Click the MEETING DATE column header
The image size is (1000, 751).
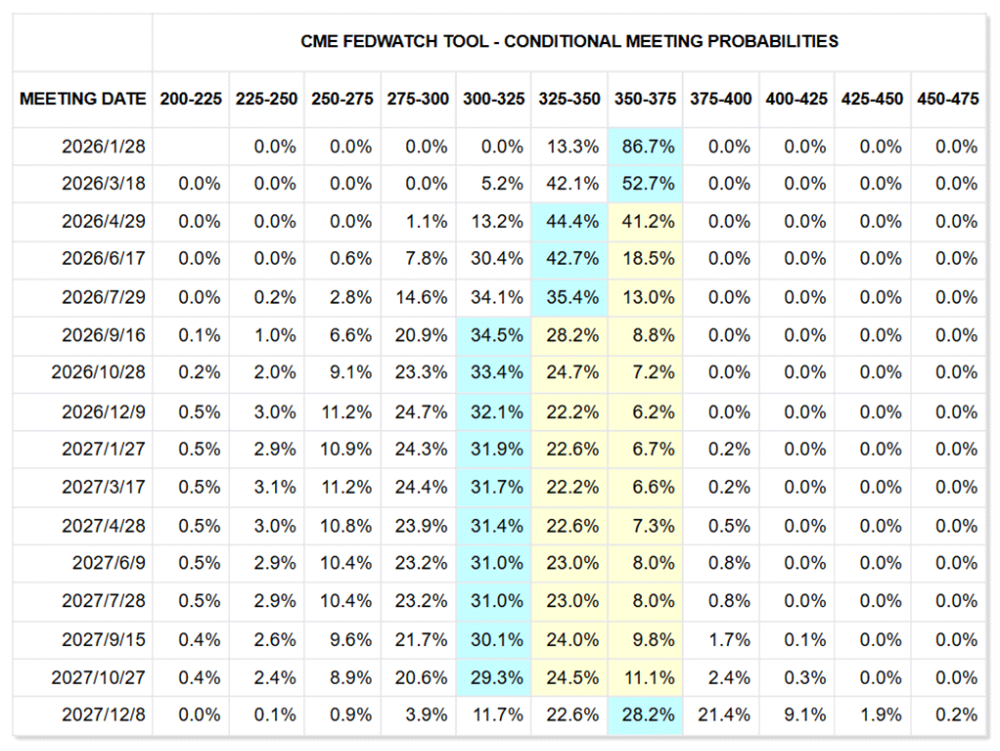[x=83, y=99]
